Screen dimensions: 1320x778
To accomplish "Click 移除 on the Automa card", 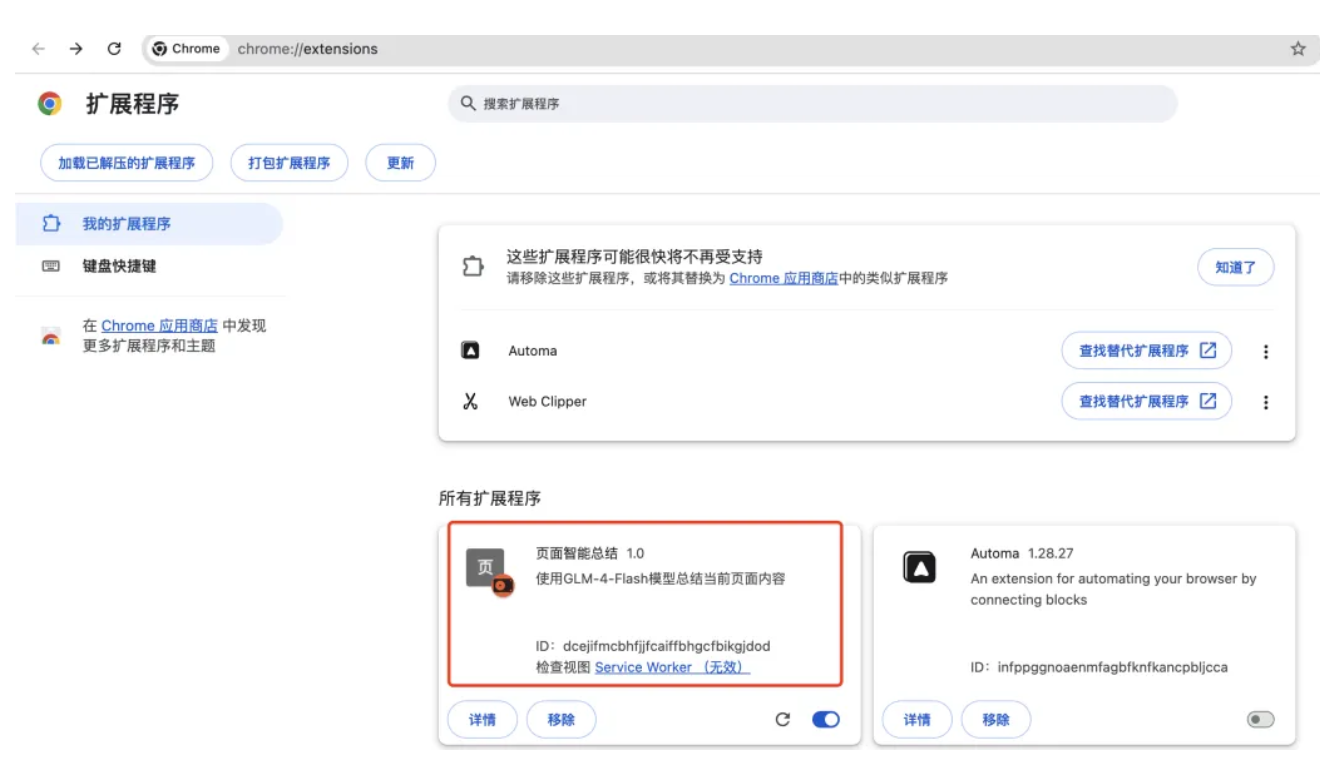I will point(996,719).
